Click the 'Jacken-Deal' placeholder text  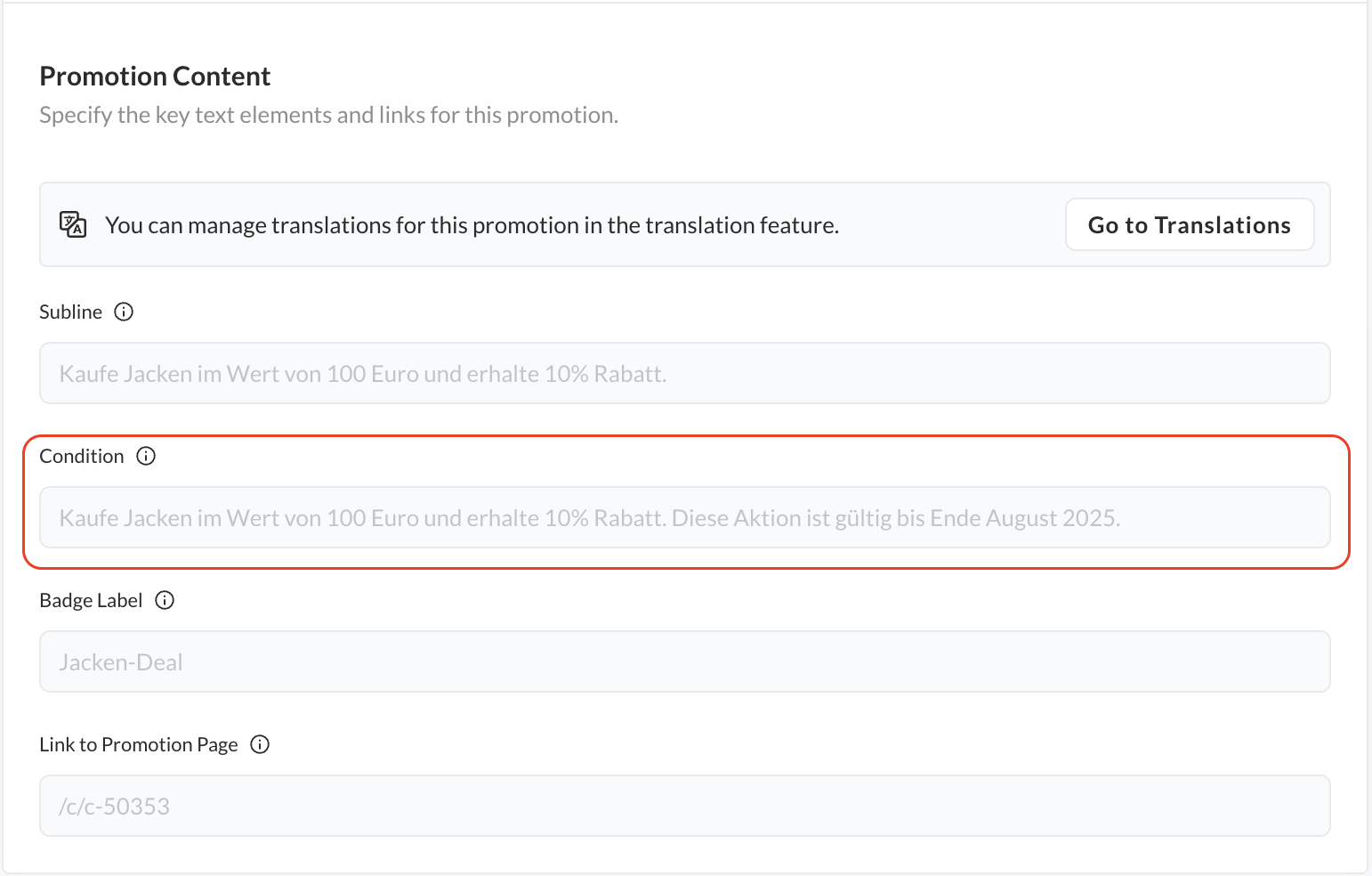click(x=121, y=662)
